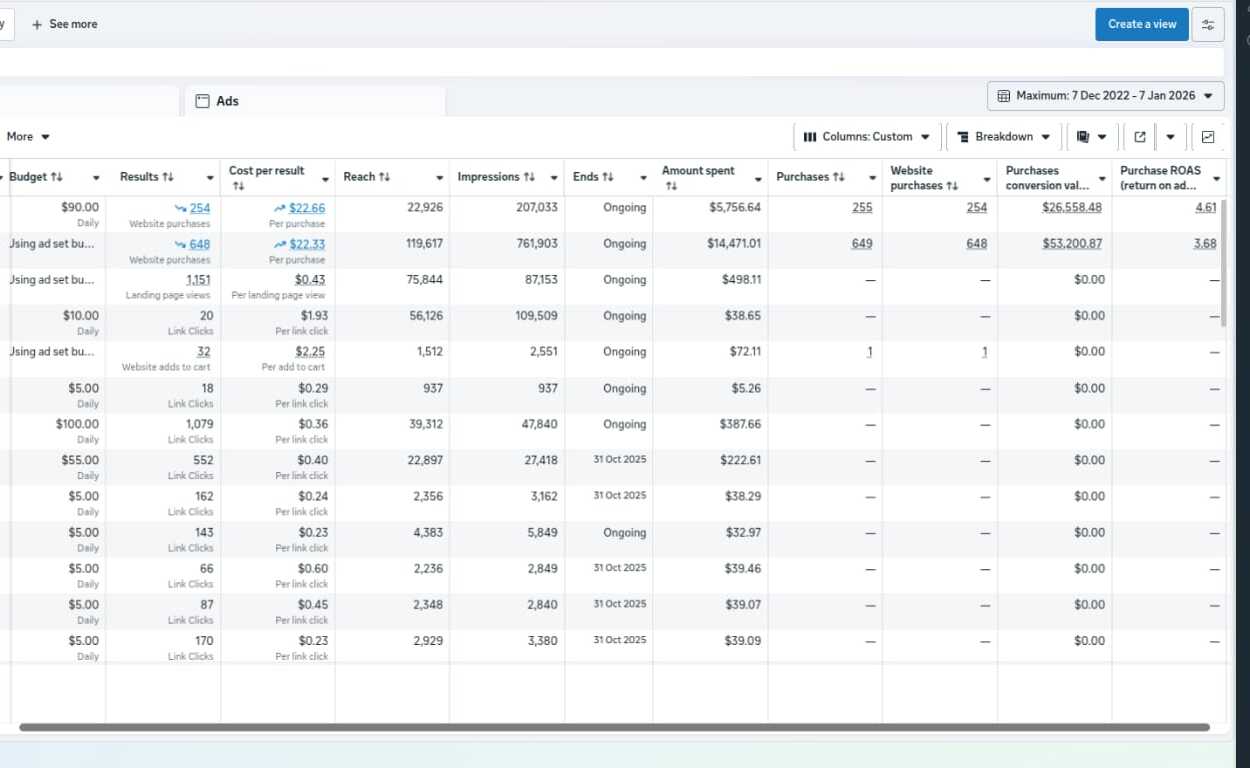Screen dimensions: 1250x768
Task: Expand the More dropdown on the left
Action: tap(29, 136)
